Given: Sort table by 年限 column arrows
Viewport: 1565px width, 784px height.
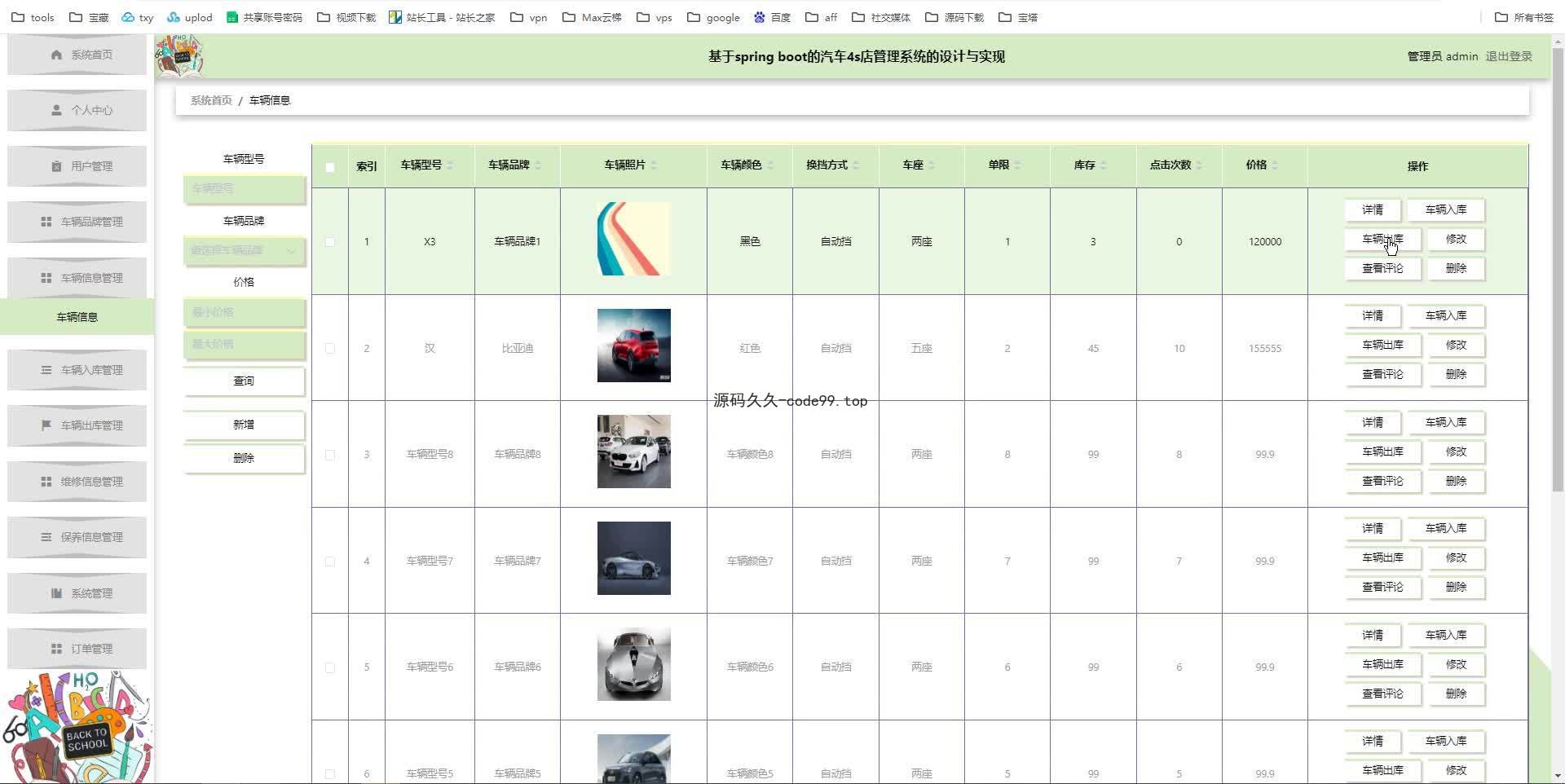Looking at the screenshot, I should (1018, 165).
